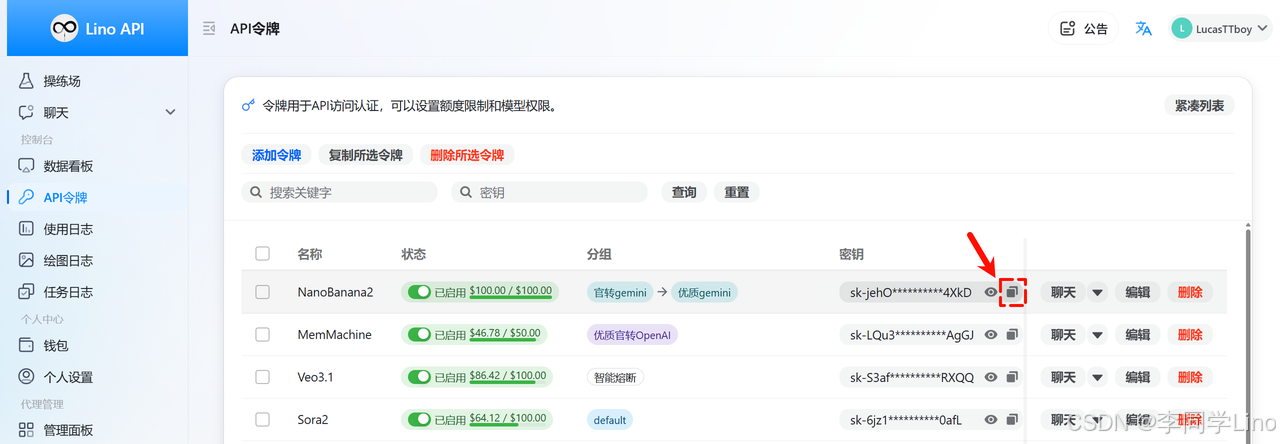Click 编辑 in the MemMachine row
Viewport: 1280px width, 444px height.
click(x=1137, y=335)
